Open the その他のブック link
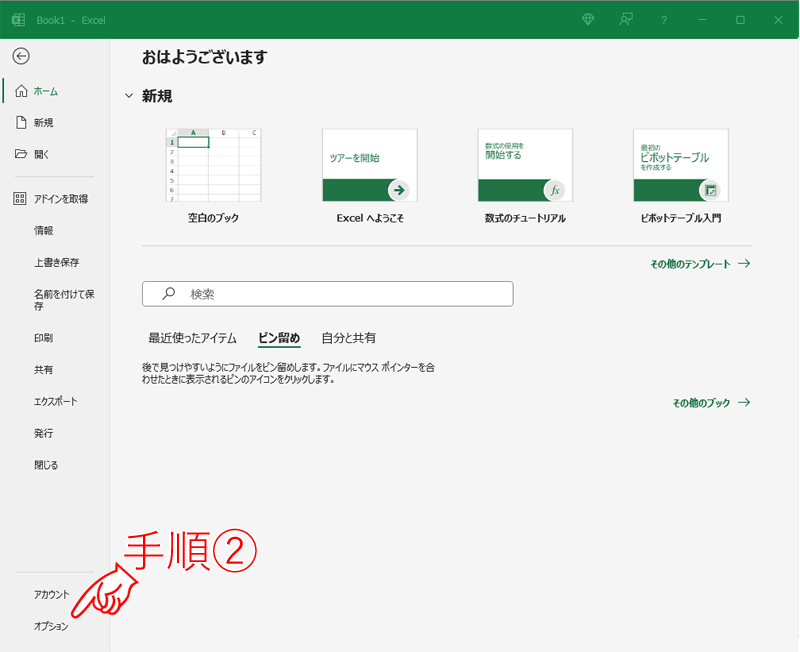This screenshot has height=652, width=800. tap(701, 403)
